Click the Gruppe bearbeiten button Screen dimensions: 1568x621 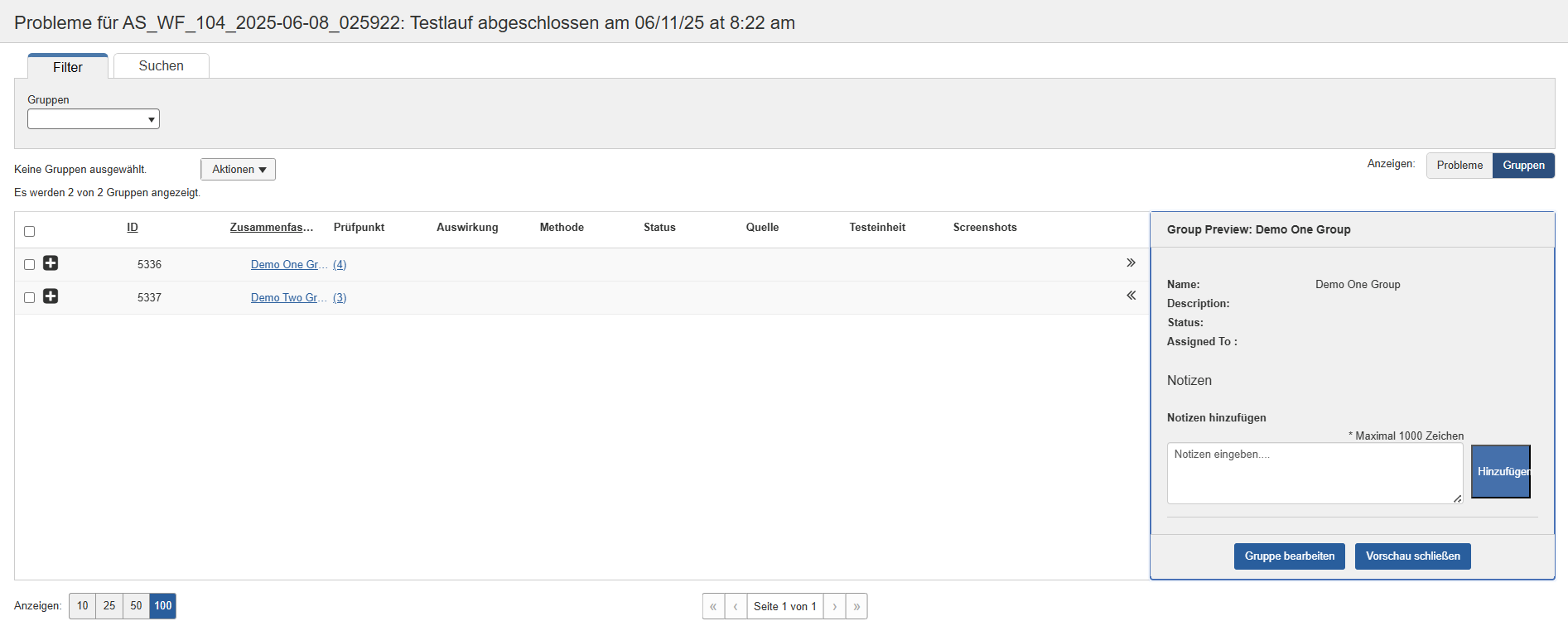(x=1289, y=556)
